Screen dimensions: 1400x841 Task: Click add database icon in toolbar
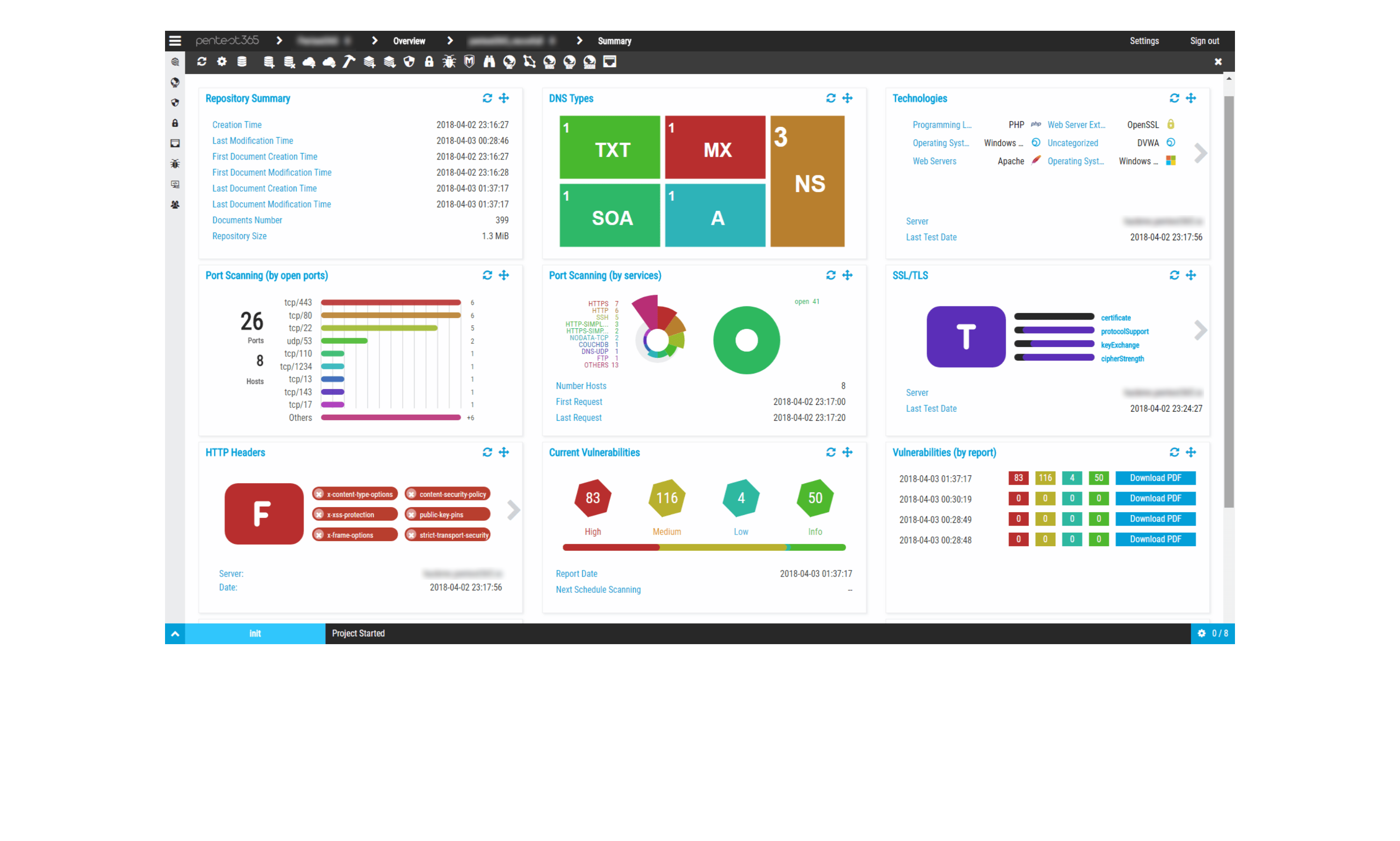click(x=269, y=61)
